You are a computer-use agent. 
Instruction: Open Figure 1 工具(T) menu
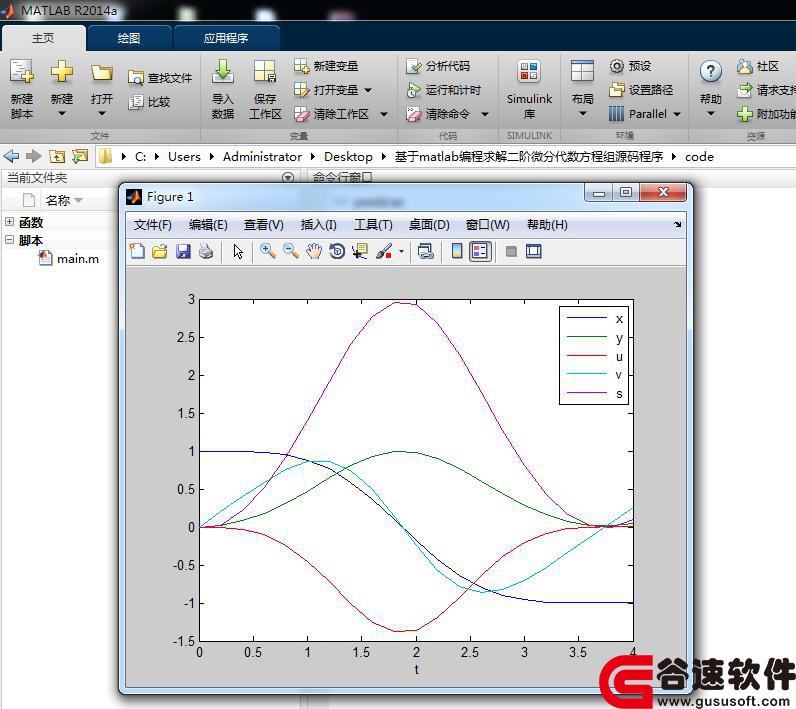click(x=373, y=224)
